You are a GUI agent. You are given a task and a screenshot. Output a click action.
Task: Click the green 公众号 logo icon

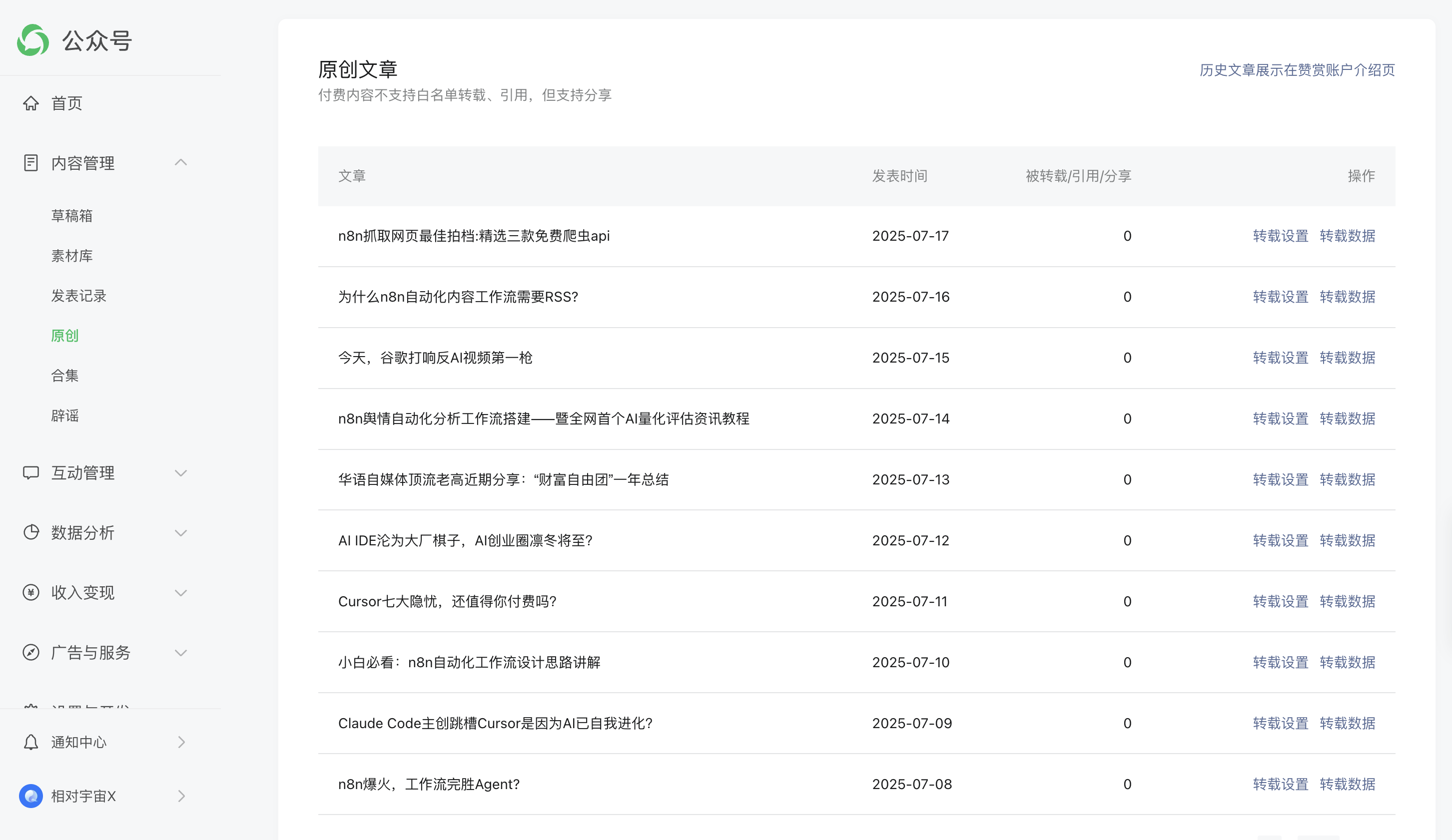click(33, 40)
